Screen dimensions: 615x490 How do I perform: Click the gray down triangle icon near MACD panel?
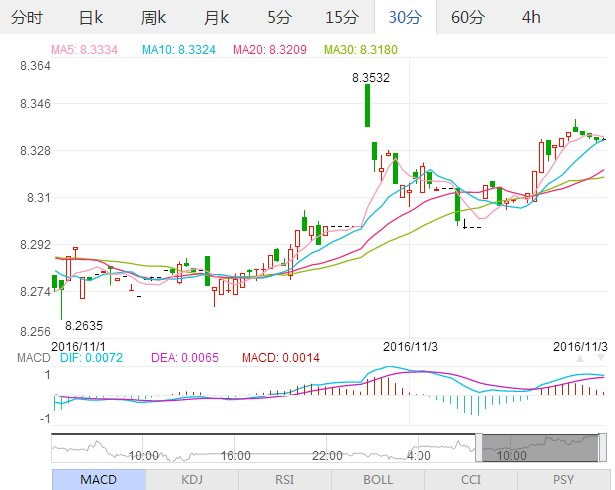click(x=601, y=358)
